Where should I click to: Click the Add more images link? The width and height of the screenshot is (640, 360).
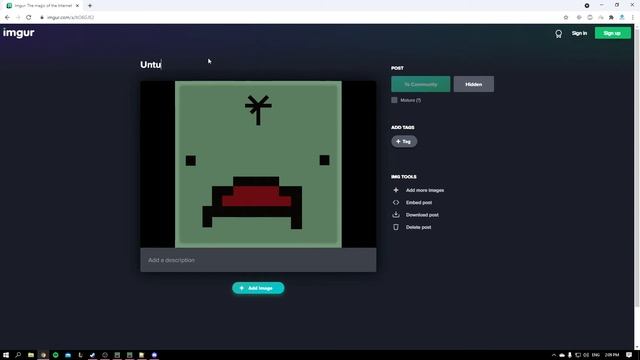pos(425,190)
